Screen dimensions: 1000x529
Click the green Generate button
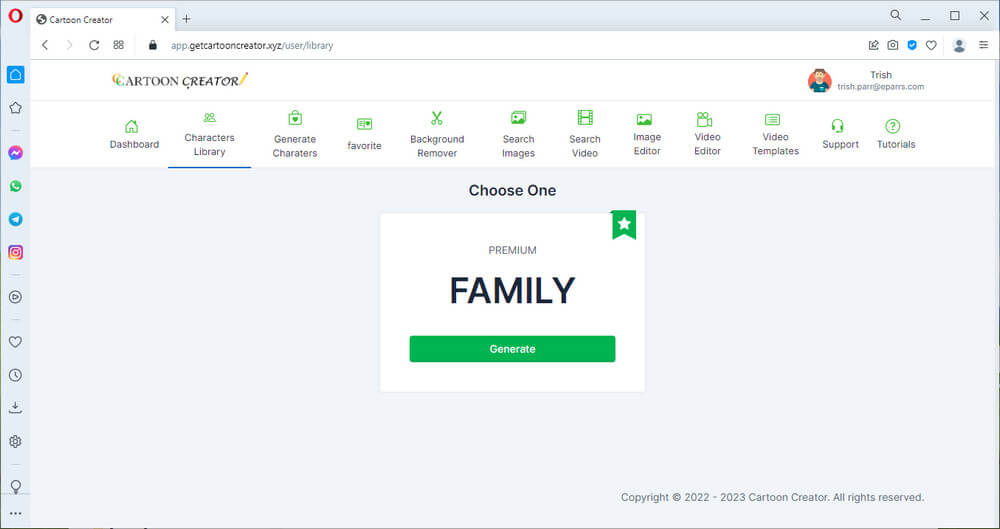tap(512, 349)
